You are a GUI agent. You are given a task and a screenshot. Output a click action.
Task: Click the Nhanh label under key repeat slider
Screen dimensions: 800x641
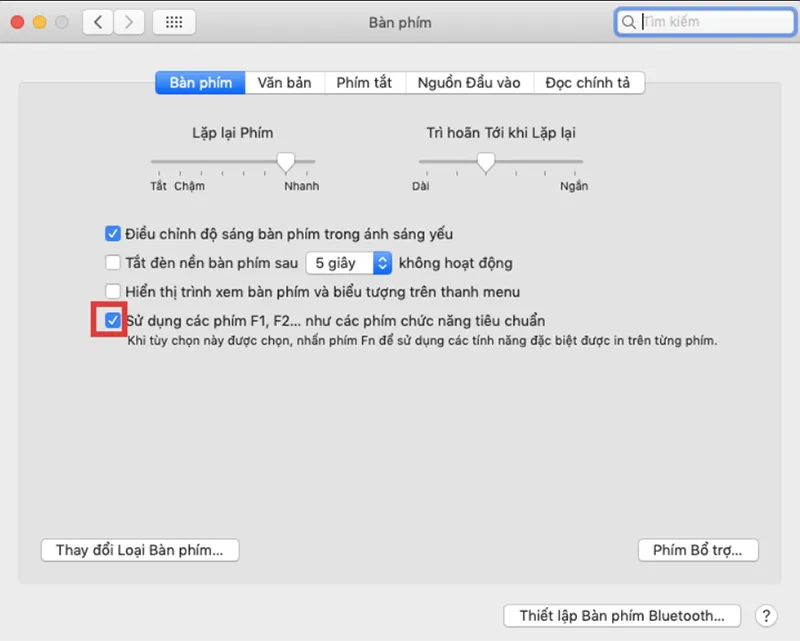click(x=302, y=186)
